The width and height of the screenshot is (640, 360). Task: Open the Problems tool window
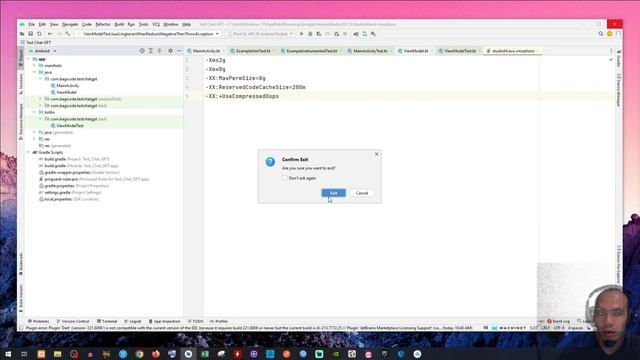pyautogui.click(x=38, y=321)
